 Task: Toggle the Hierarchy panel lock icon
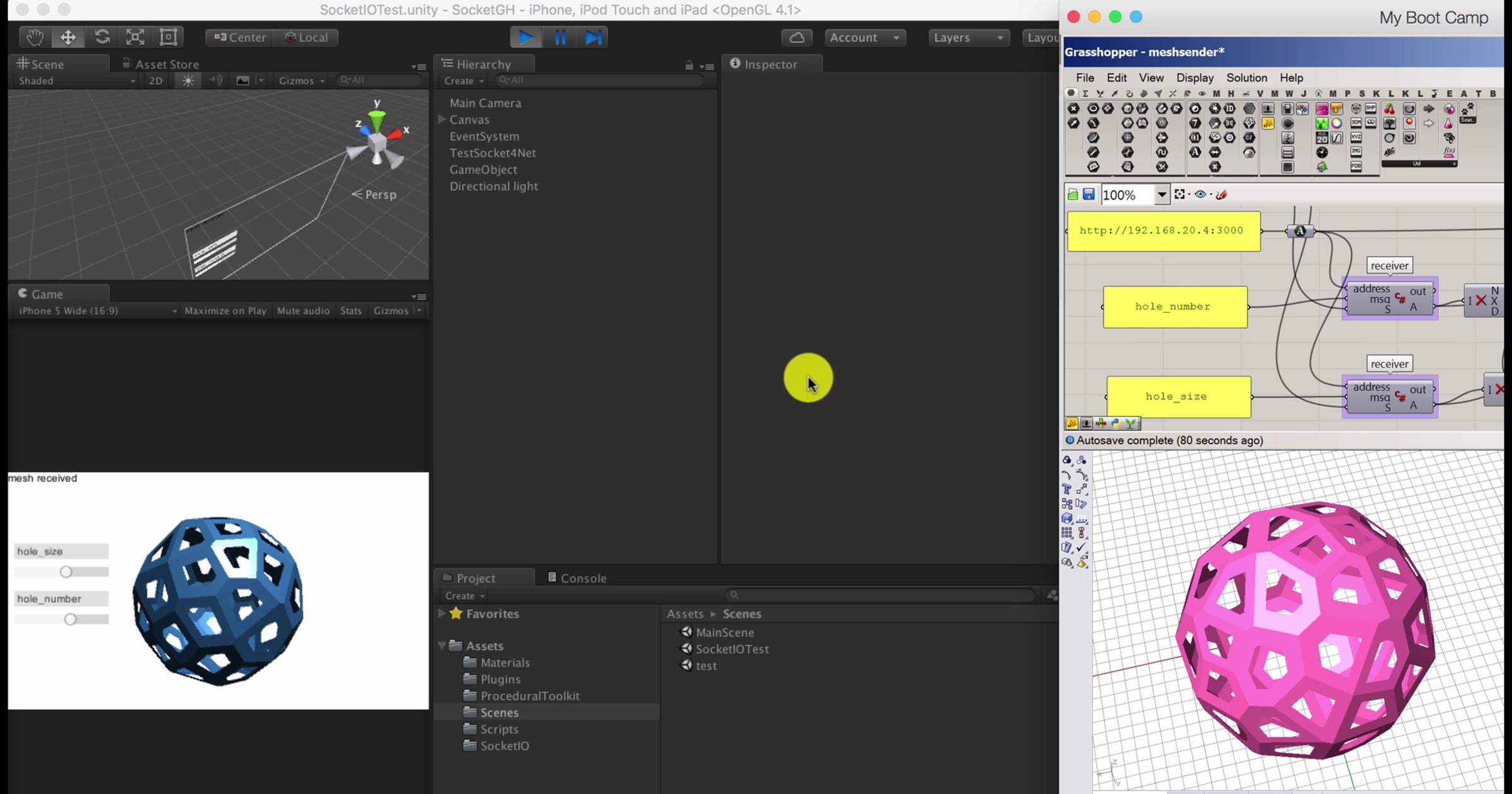click(689, 66)
